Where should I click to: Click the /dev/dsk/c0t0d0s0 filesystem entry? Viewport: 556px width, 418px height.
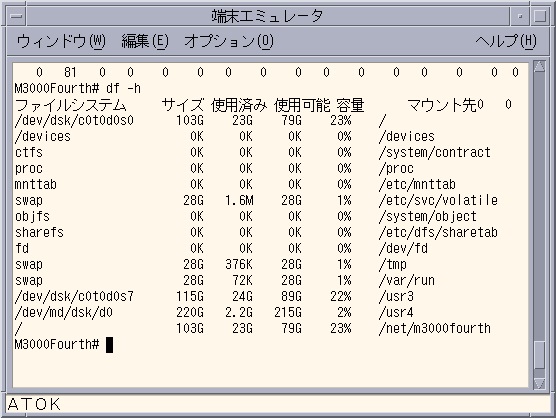pyautogui.click(x=74, y=121)
